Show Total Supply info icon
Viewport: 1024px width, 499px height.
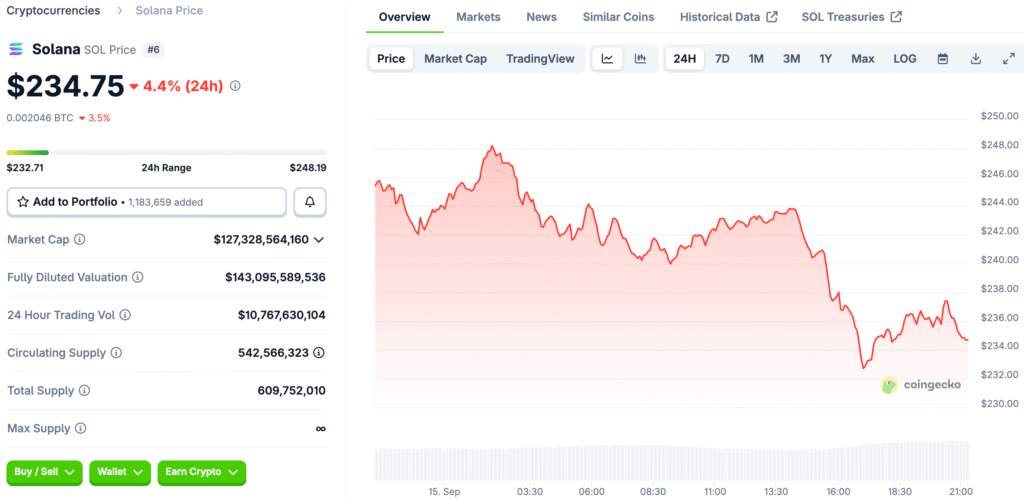pos(85,391)
